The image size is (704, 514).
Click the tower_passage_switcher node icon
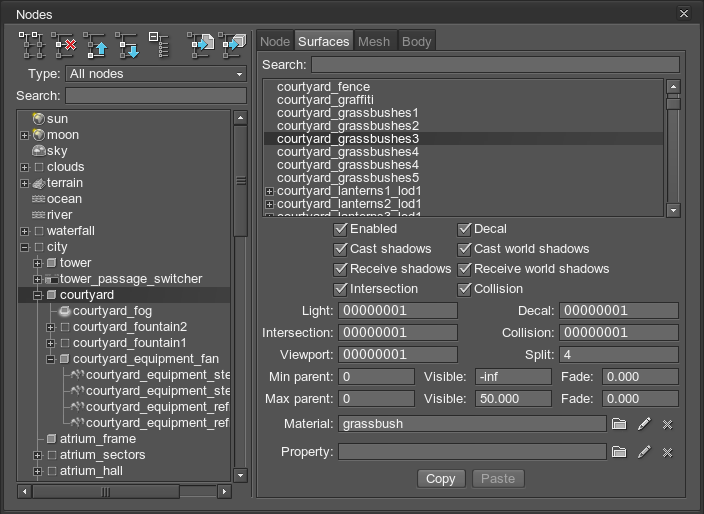pos(52,279)
